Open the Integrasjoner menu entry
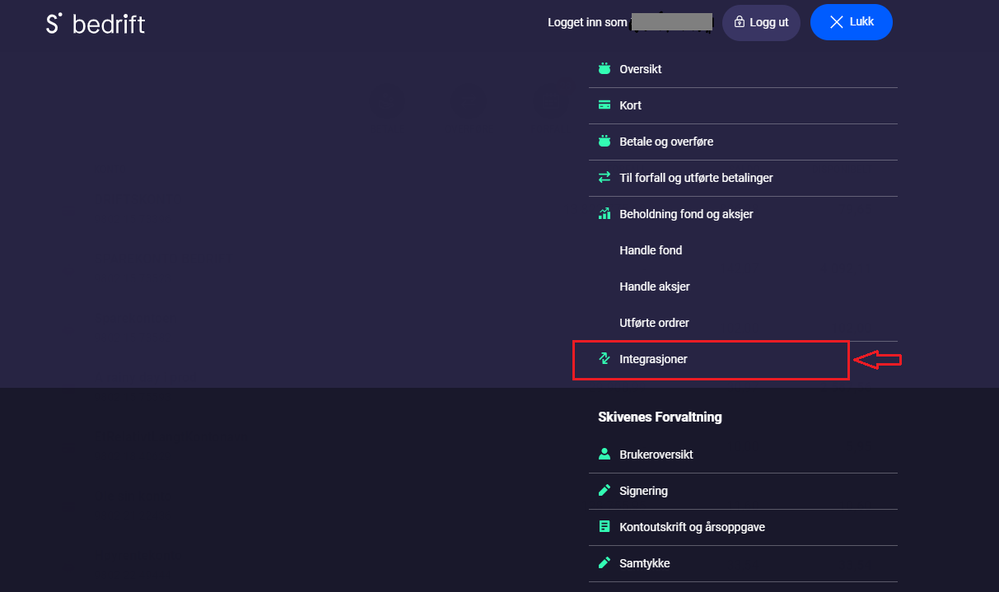The height and width of the screenshot is (592, 999). (653, 359)
